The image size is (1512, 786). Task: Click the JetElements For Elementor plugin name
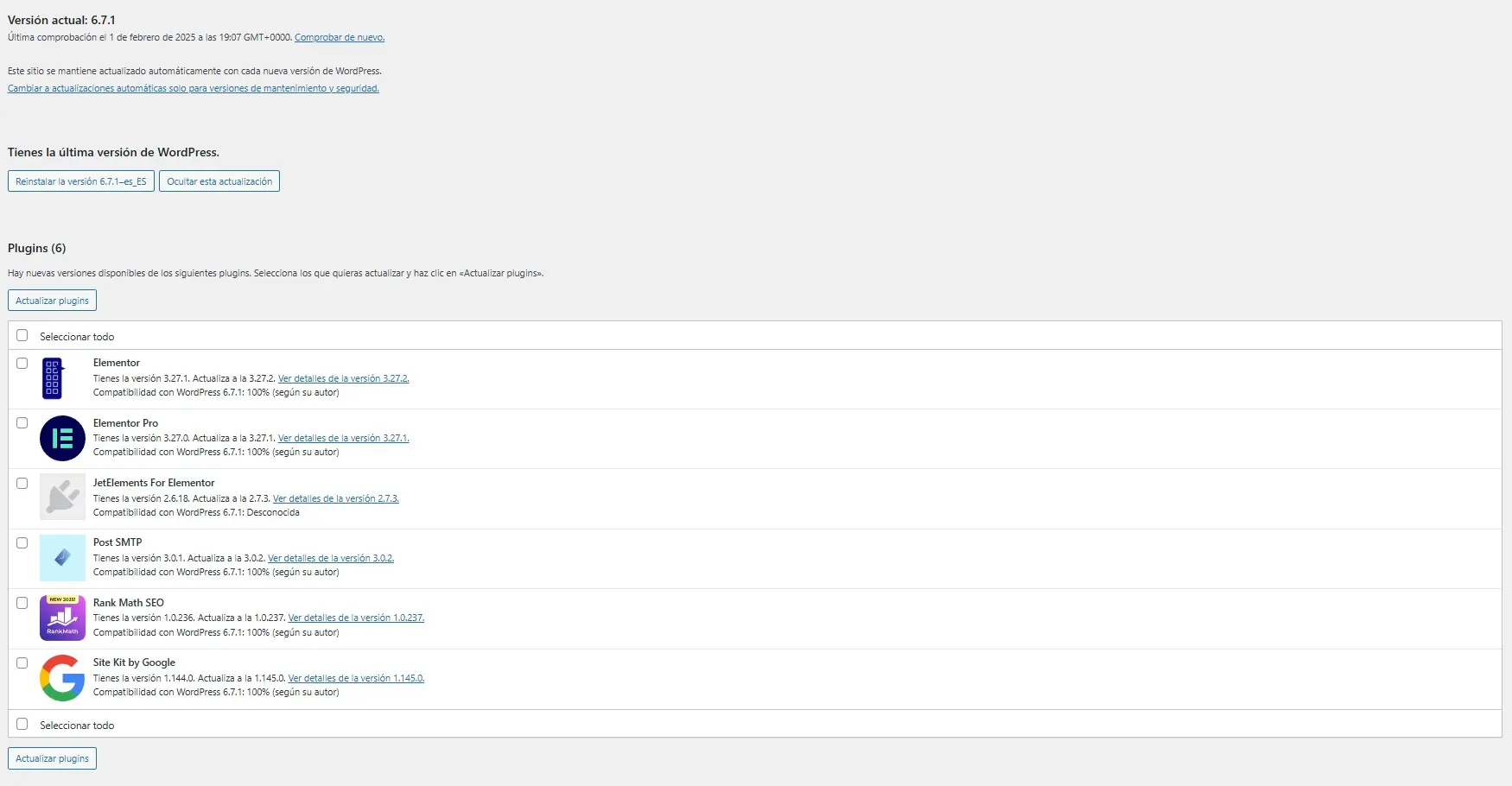pyautogui.click(x=154, y=483)
